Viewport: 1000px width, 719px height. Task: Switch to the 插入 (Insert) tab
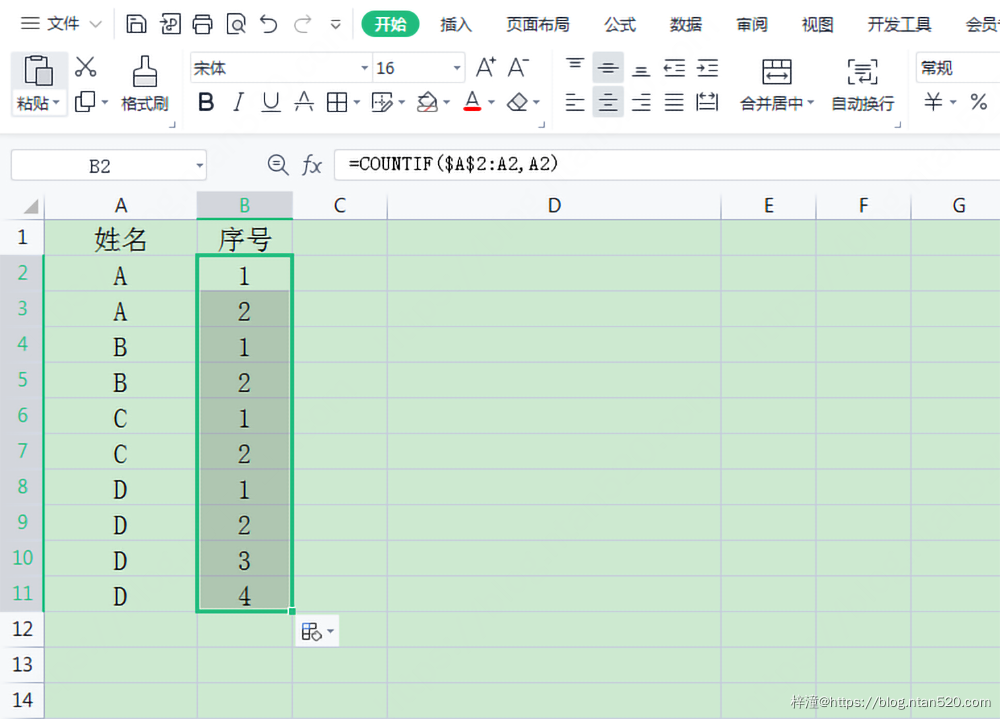click(x=455, y=24)
